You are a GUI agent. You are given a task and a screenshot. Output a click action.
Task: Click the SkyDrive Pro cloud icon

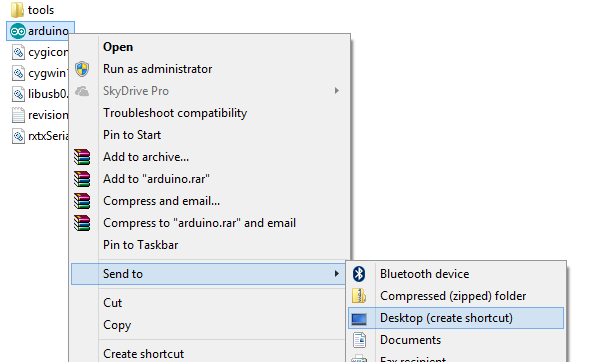pos(82,91)
